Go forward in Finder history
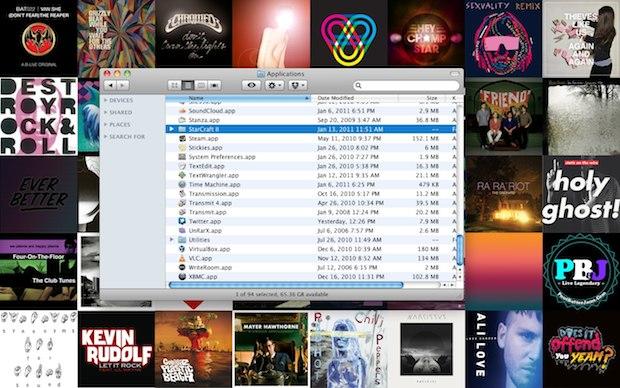 (123, 85)
